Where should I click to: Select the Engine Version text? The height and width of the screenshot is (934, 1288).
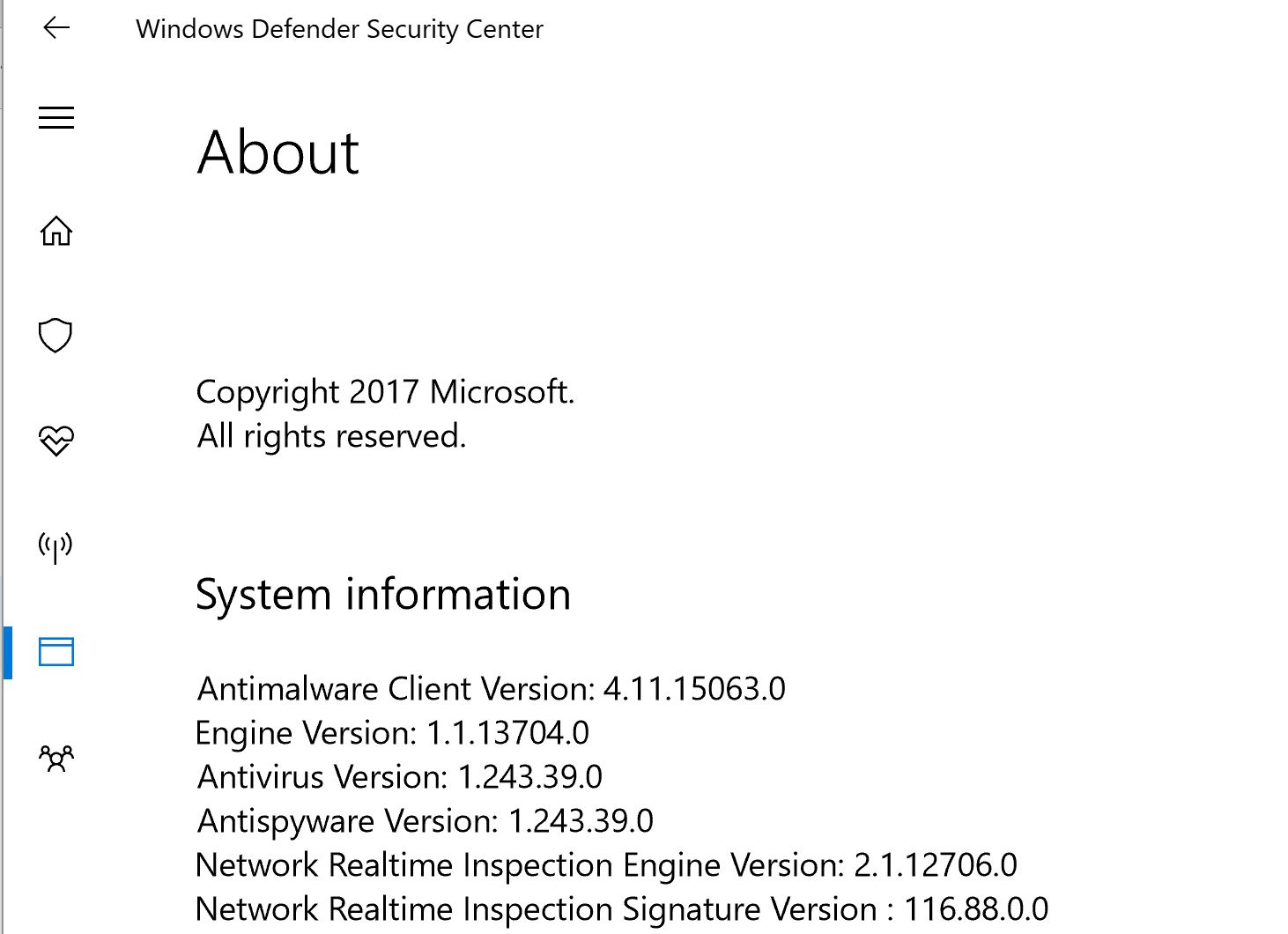coord(392,733)
